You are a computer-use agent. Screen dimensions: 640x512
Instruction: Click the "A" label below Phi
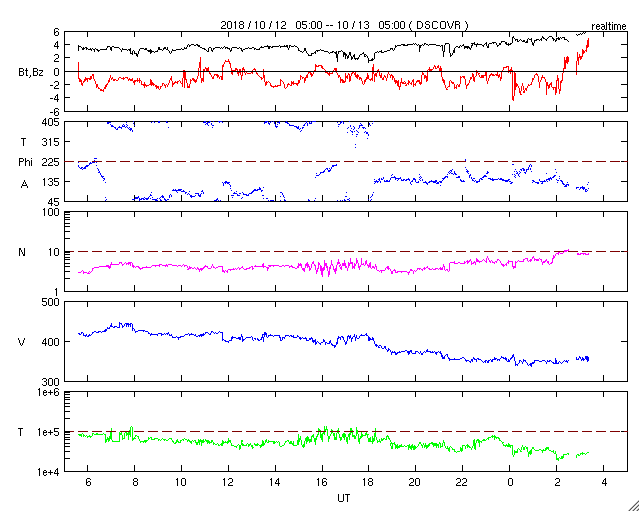(24, 183)
